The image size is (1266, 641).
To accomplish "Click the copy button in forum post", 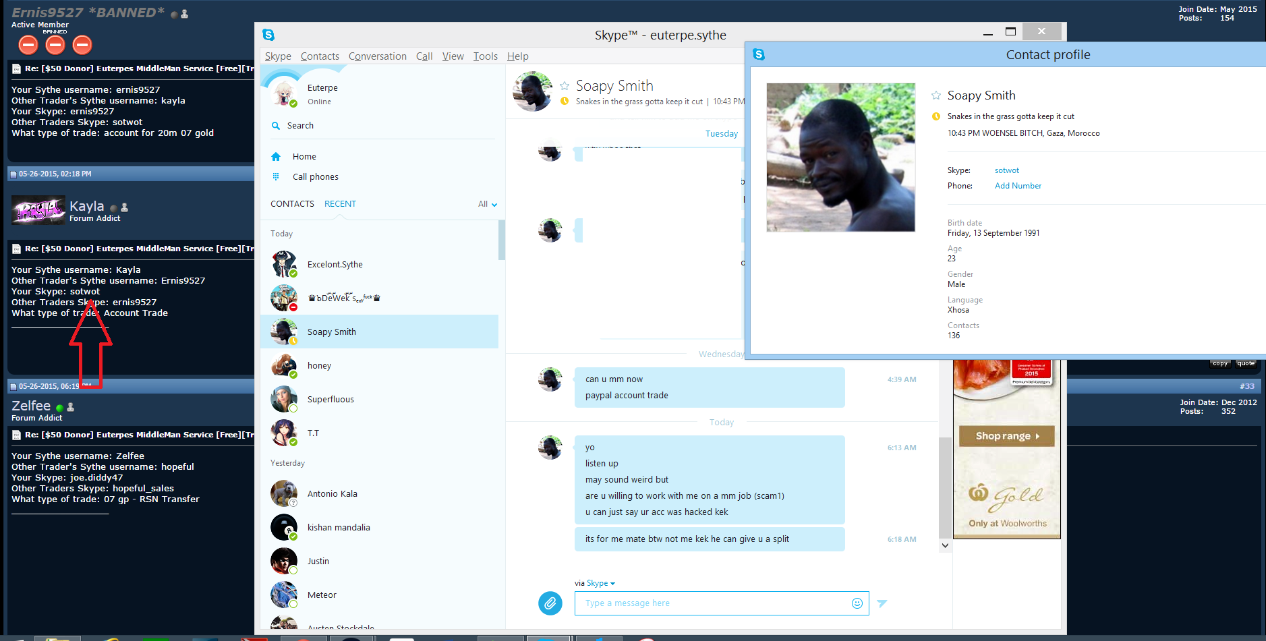I will (1220, 363).
